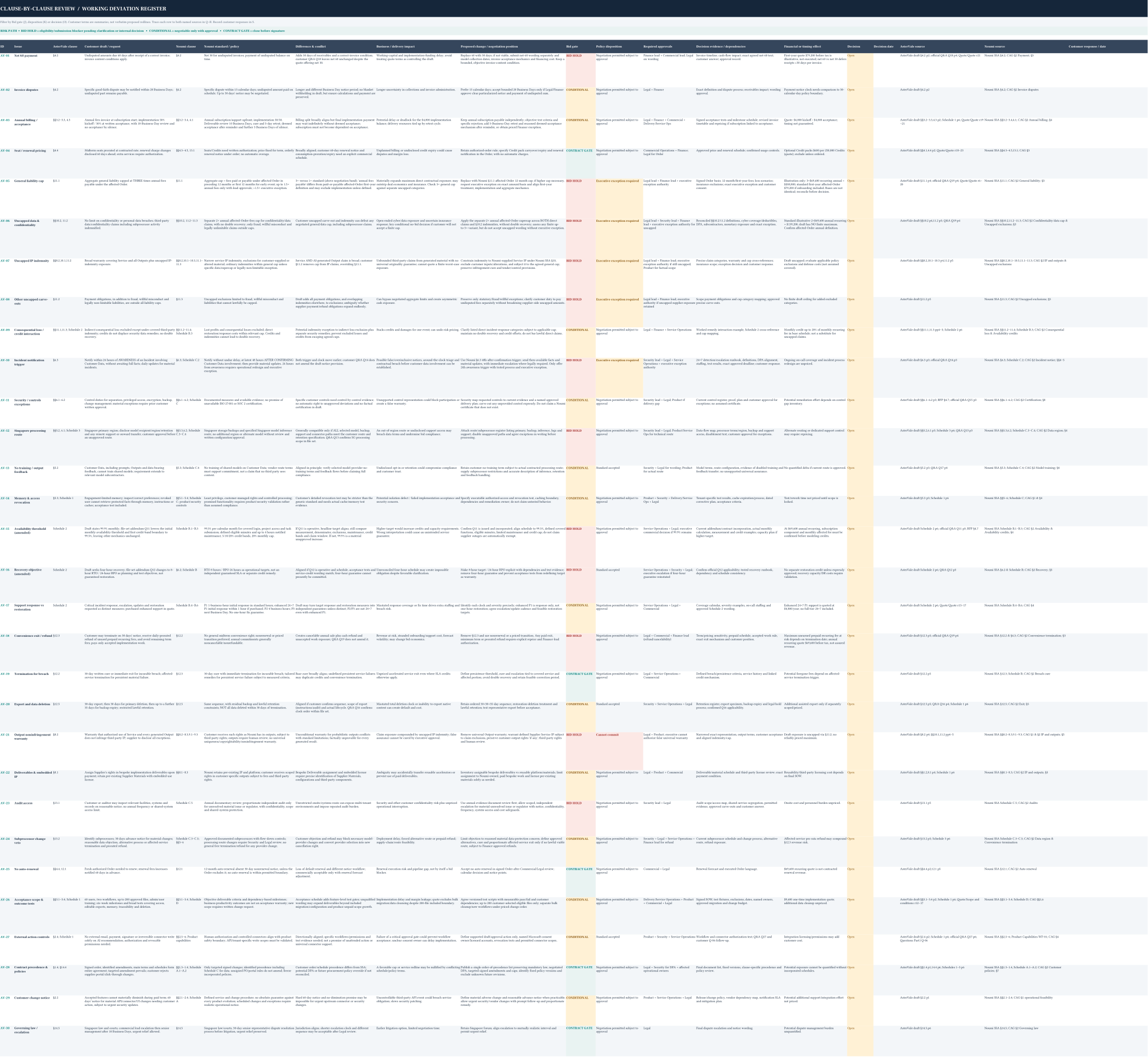
Task: Select the 'Export and data deletion' issue cell
Action: tap(32, 717)
